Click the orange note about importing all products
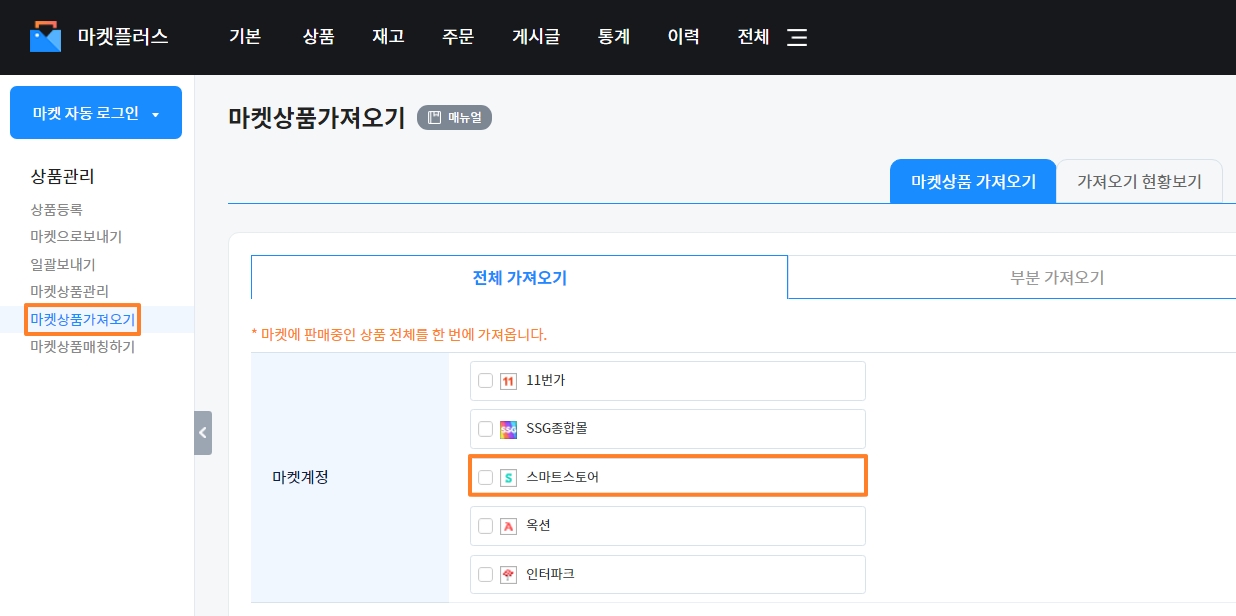The image size is (1236, 616). [x=399, y=334]
